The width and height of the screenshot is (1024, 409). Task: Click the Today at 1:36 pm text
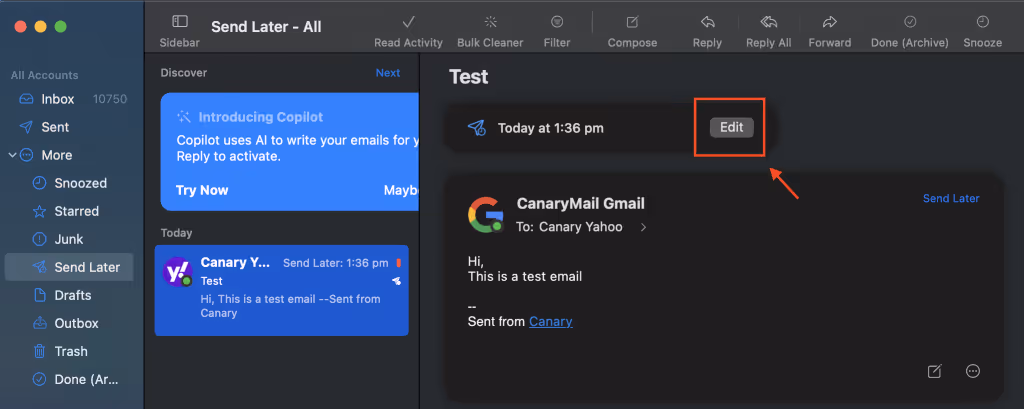tap(551, 128)
